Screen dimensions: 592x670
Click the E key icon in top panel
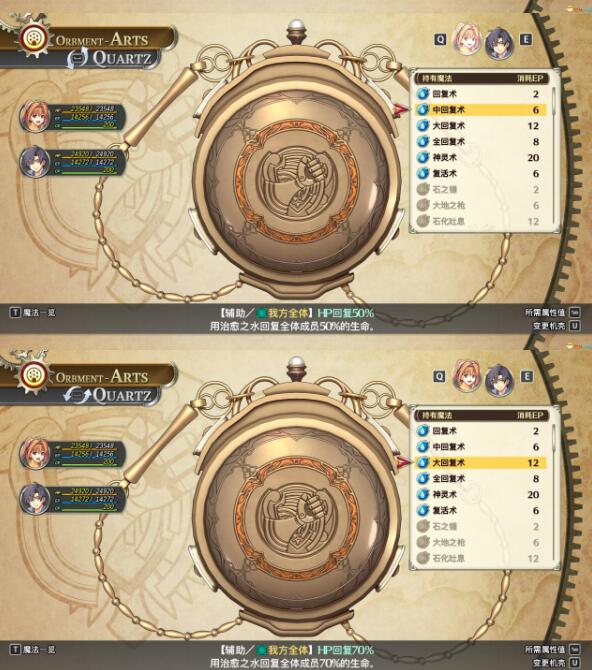click(x=526, y=40)
